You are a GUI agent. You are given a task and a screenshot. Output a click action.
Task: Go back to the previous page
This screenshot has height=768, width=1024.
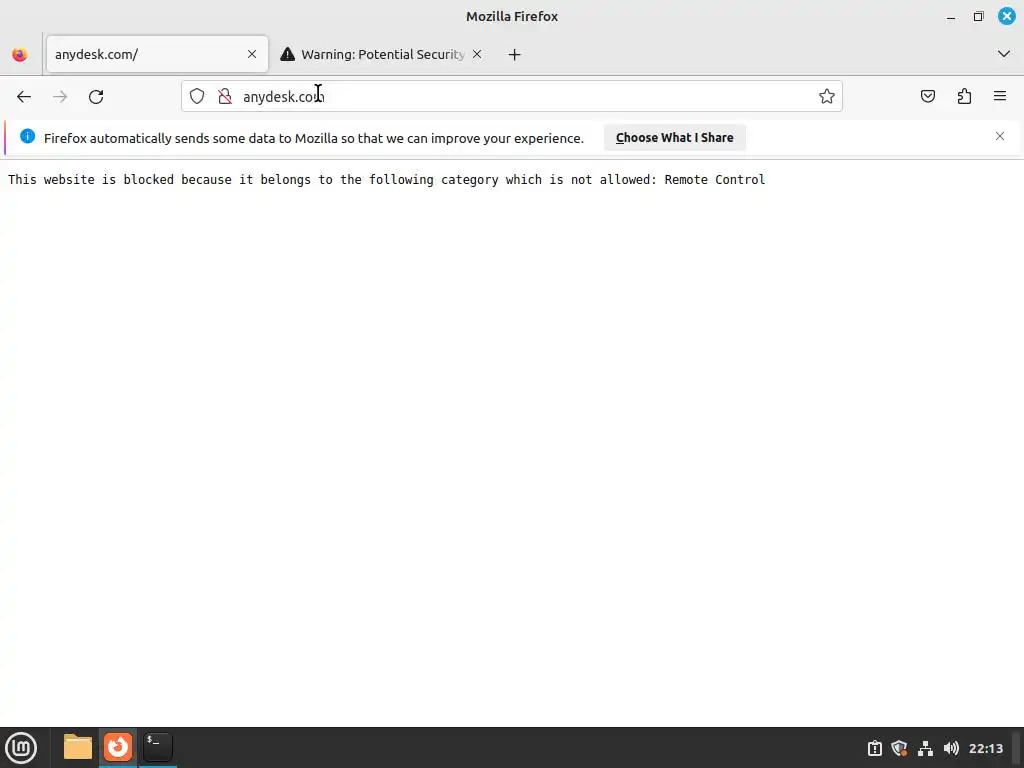tap(24, 97)
